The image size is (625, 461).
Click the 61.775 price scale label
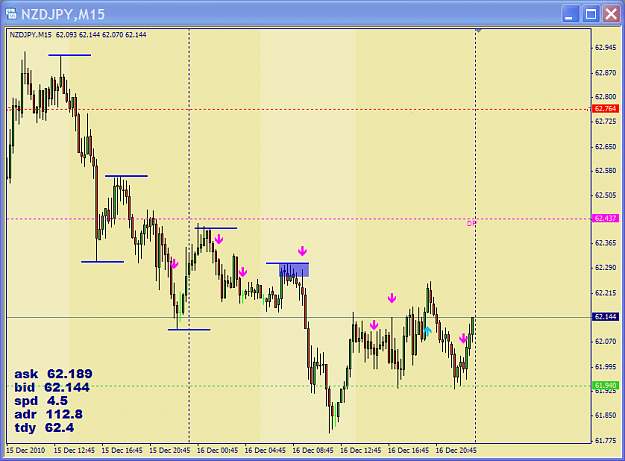605,441
